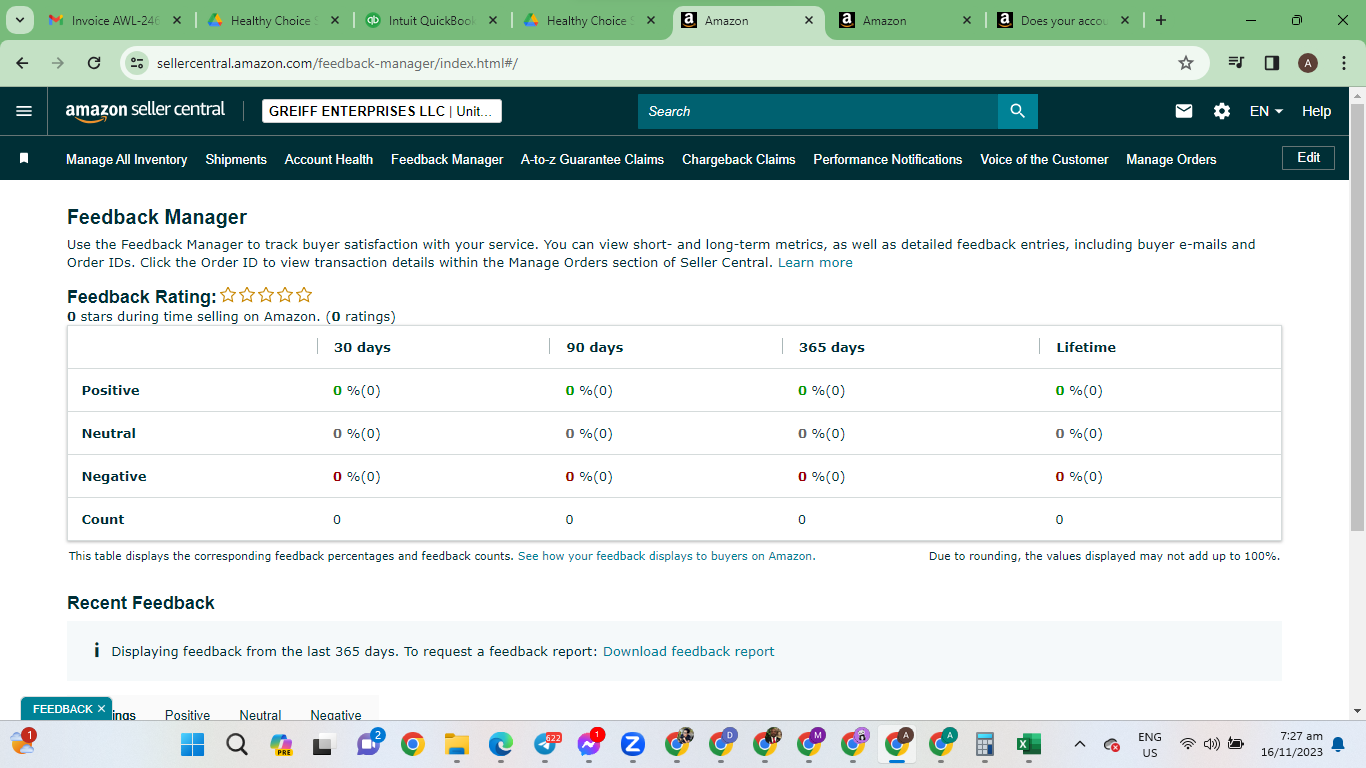The width and height of the screenshot is (1366, 768).
Task: Open the Help link
Action: click(x=1316, y=111)
